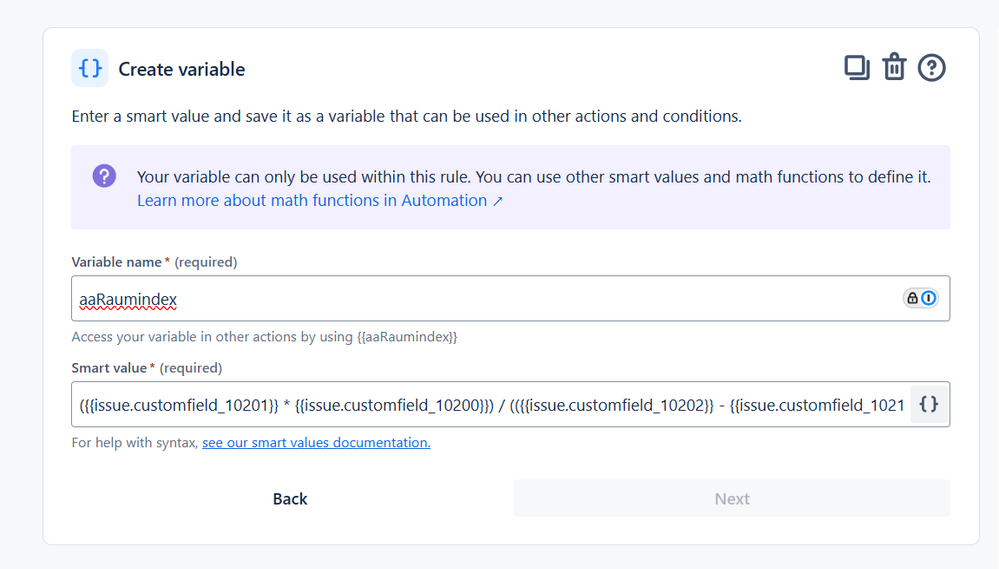Open help via the circled question mark

(931, 68)
